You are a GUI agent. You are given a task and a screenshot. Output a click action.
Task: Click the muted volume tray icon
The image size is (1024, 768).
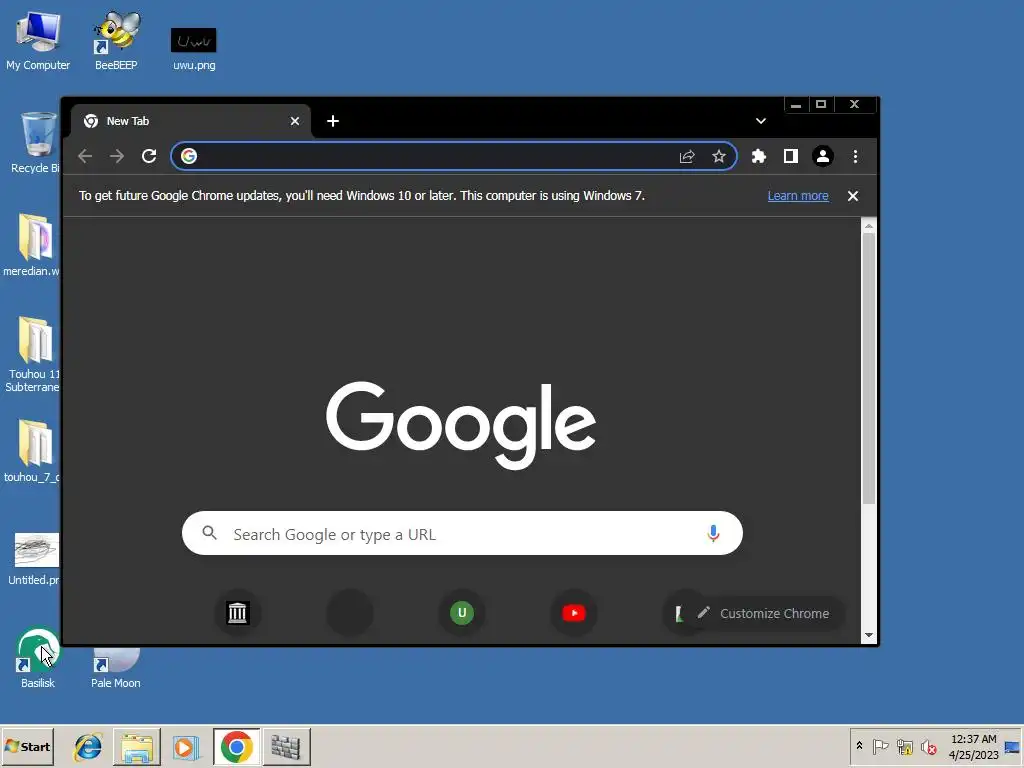pos(928,746)
